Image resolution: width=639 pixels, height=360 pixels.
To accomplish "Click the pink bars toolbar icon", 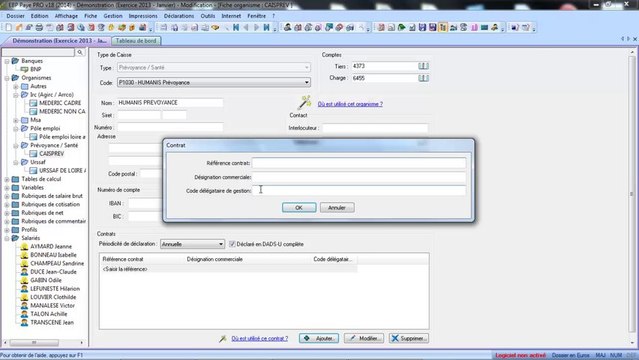I will (x=474, y=28).
